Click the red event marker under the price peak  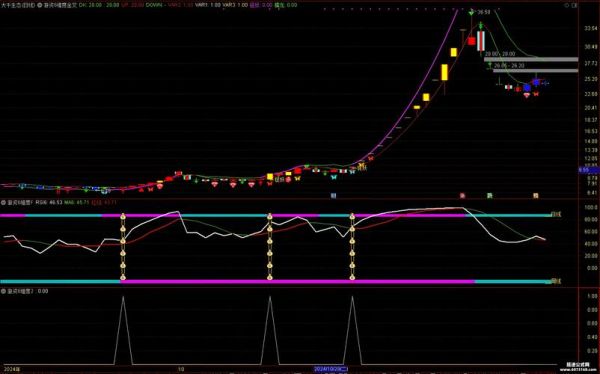click(462, 196)
